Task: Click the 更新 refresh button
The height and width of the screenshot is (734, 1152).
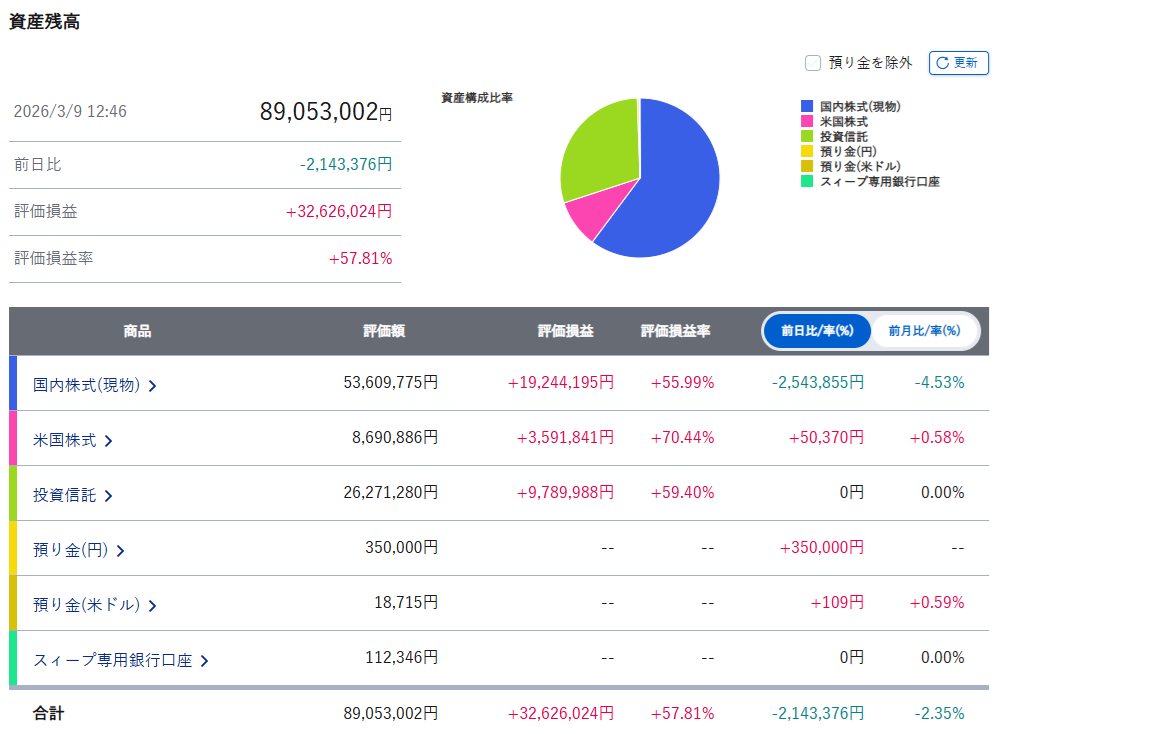Action: point(958,63)
